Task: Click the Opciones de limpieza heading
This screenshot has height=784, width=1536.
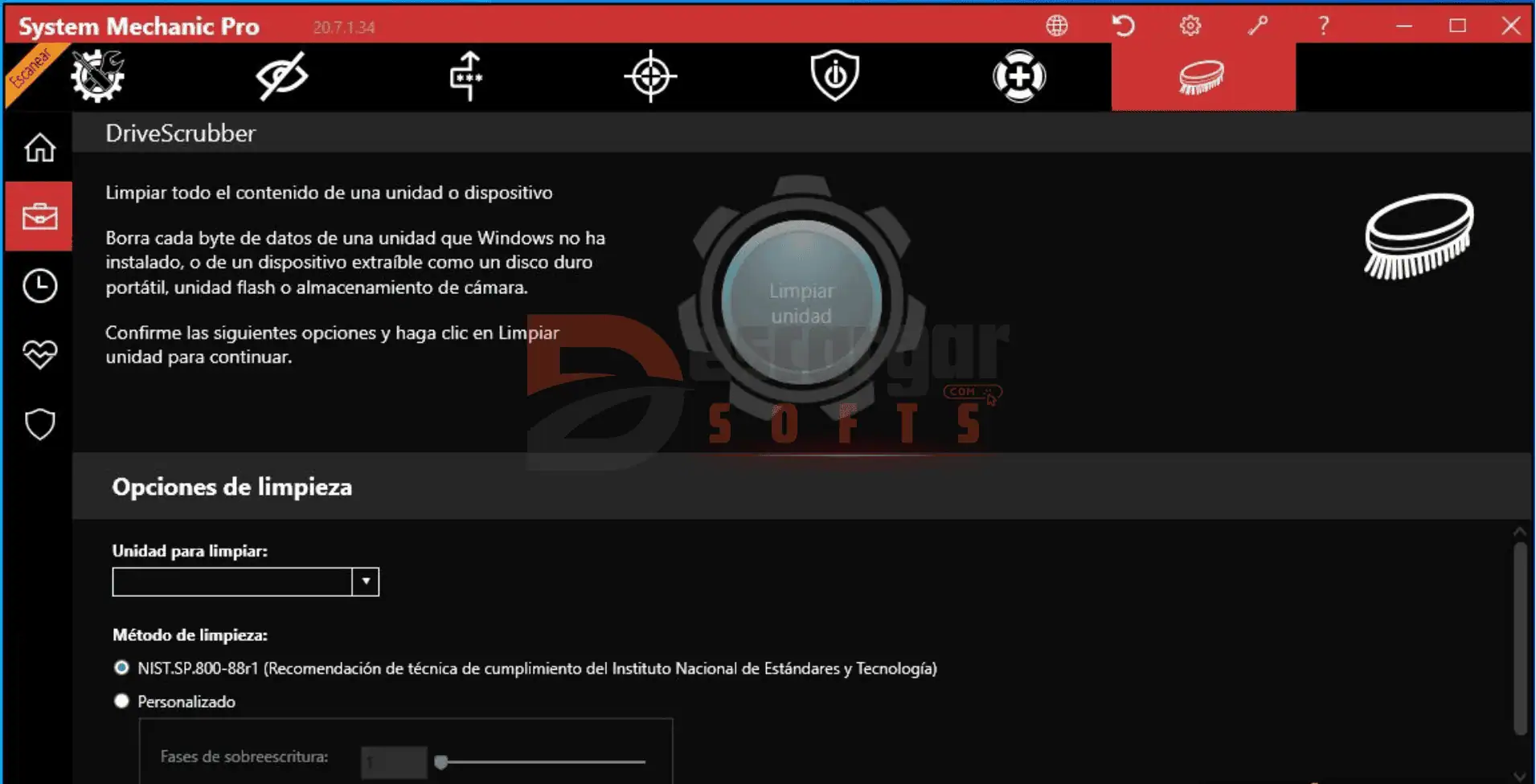Action: point(231,487)
